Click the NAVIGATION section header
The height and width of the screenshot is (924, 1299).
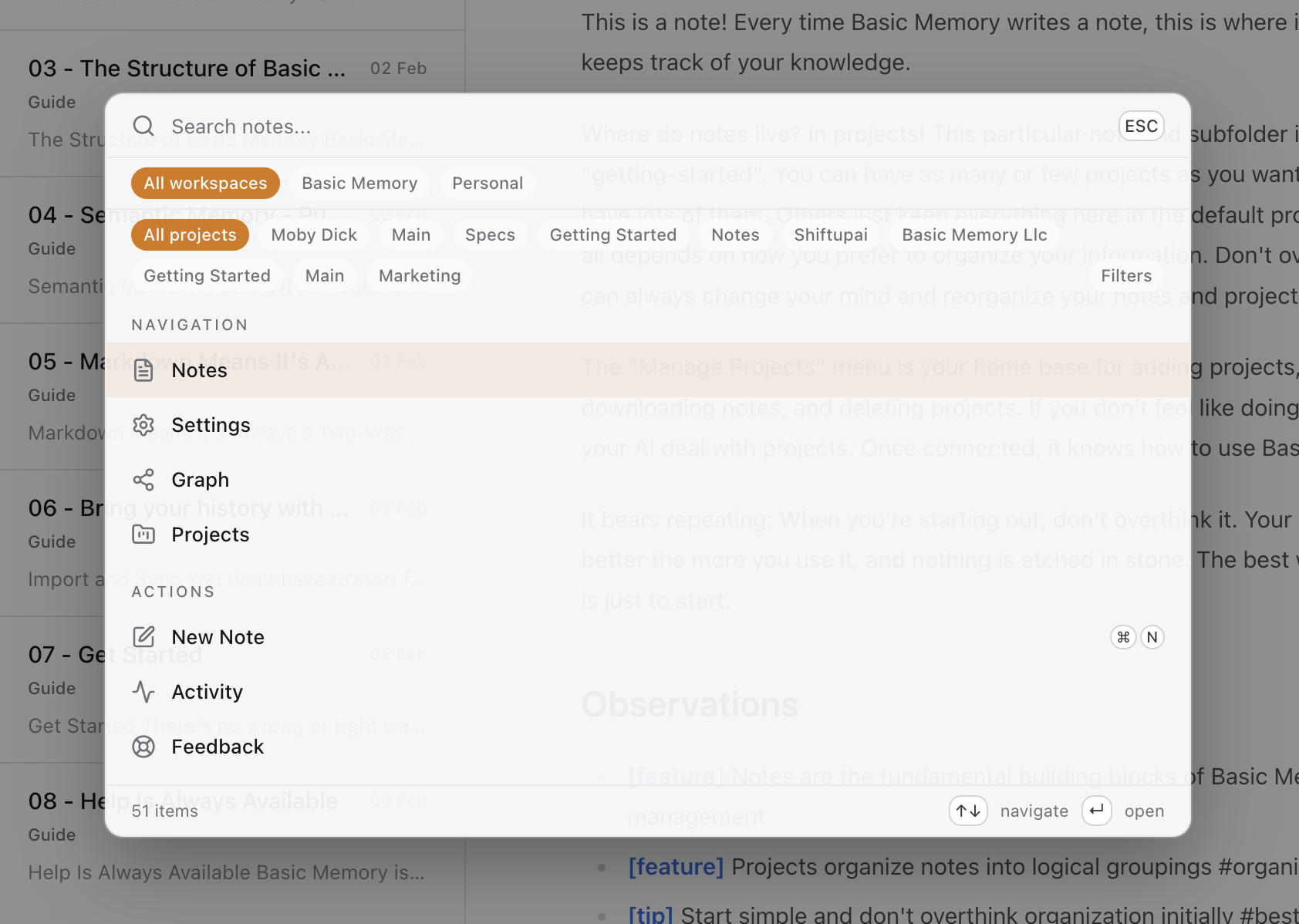190,325
